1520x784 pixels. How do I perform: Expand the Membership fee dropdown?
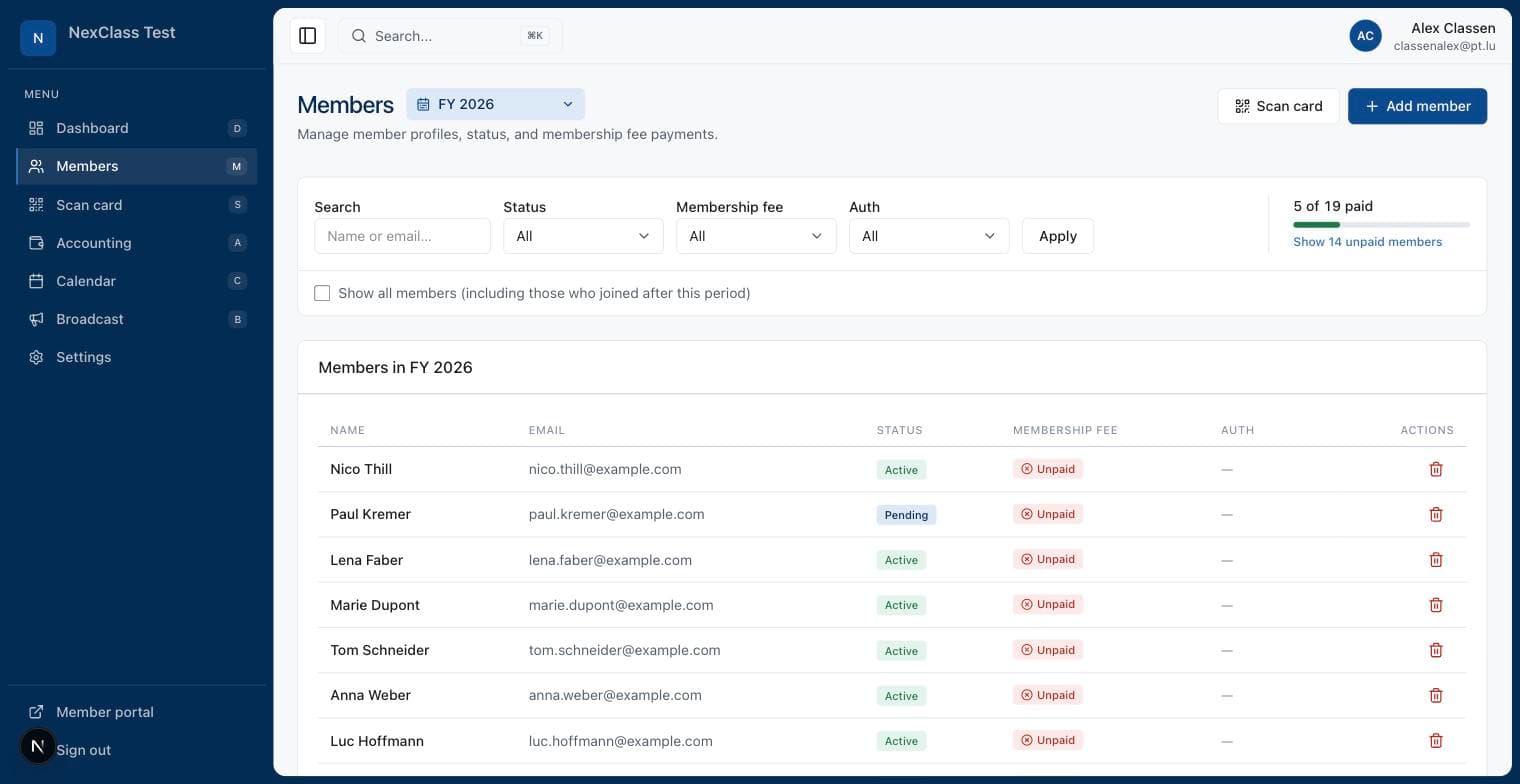click(756, 236)
